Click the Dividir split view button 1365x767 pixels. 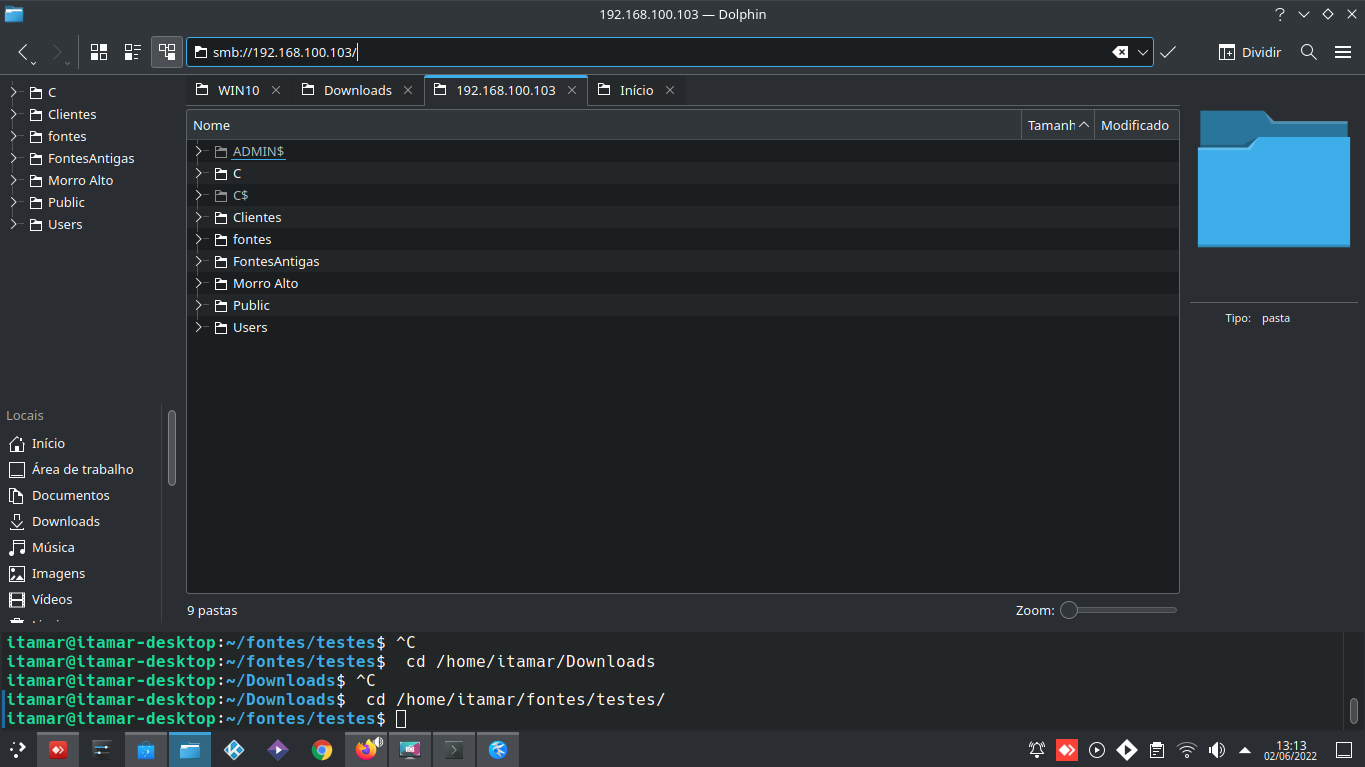[1250, 52]
